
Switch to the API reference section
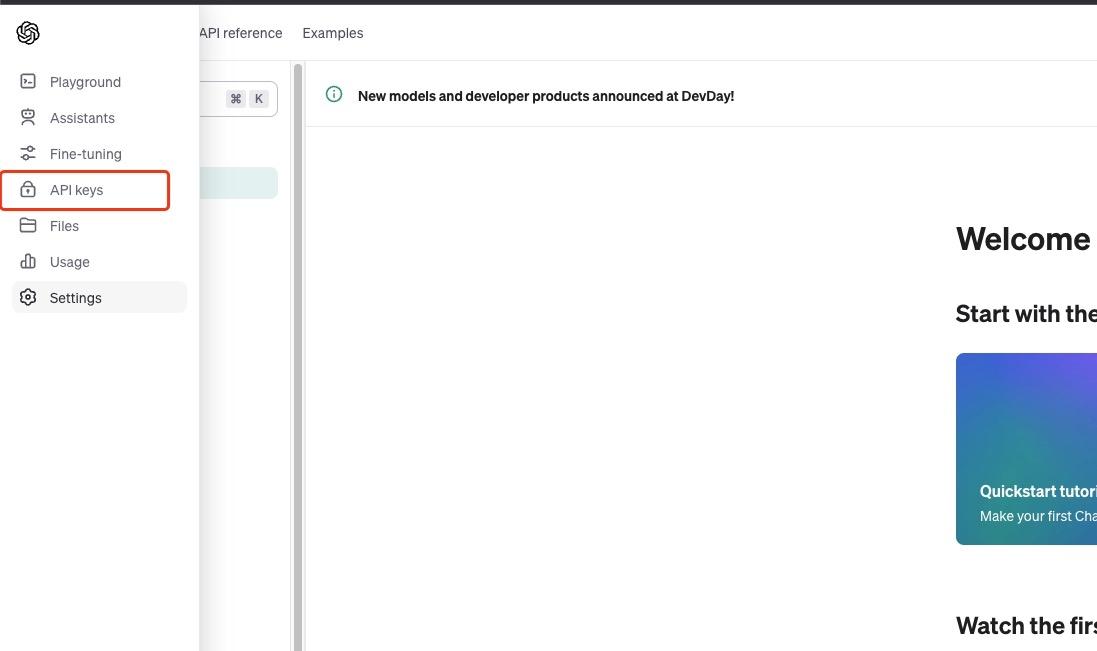click(239, 33)
